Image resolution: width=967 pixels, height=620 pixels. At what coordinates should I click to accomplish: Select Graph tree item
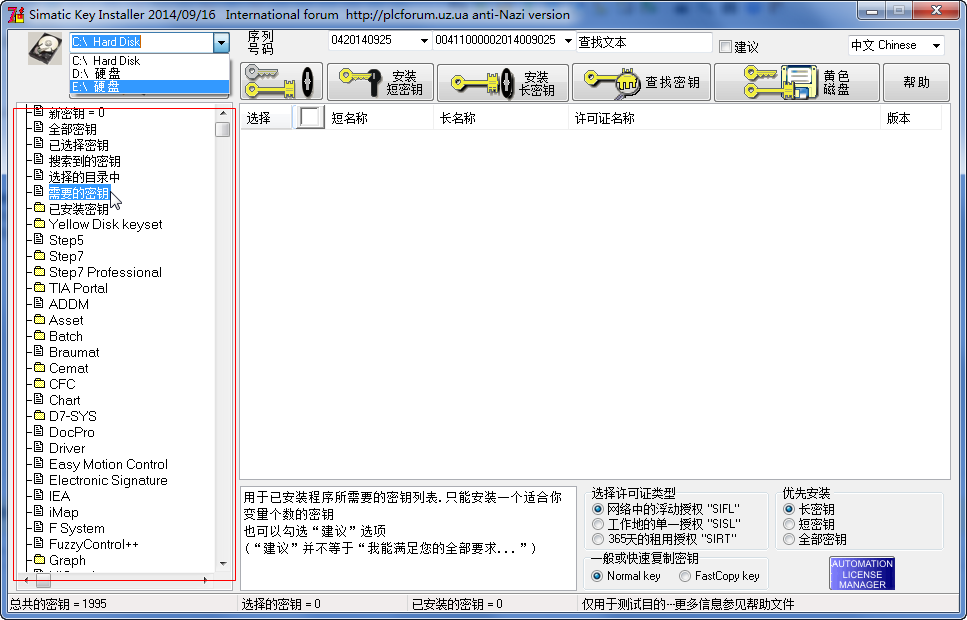pyautogui.click(x=67, y=560)
